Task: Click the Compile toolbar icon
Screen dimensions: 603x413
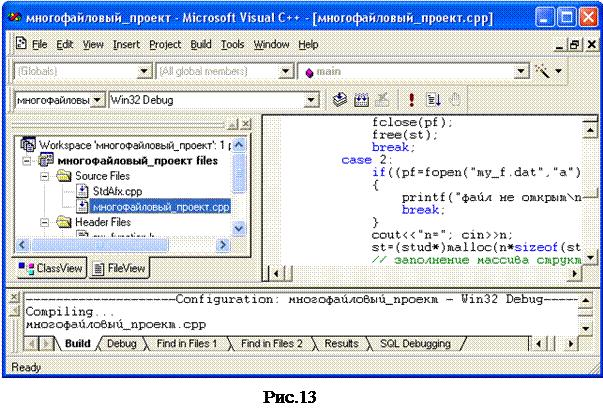Action: click(340, 100)
